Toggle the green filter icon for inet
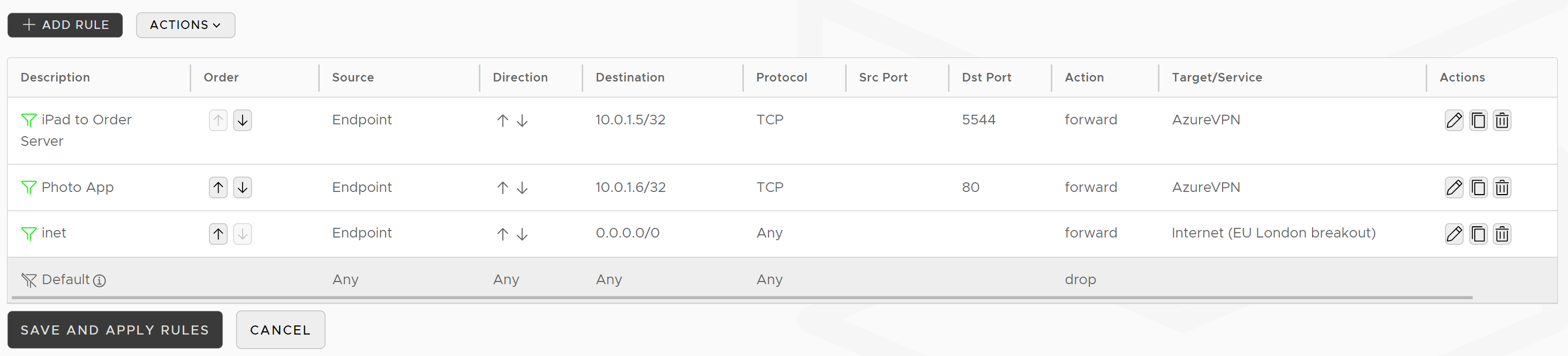The image size is (1568, 356). [28, 233]
